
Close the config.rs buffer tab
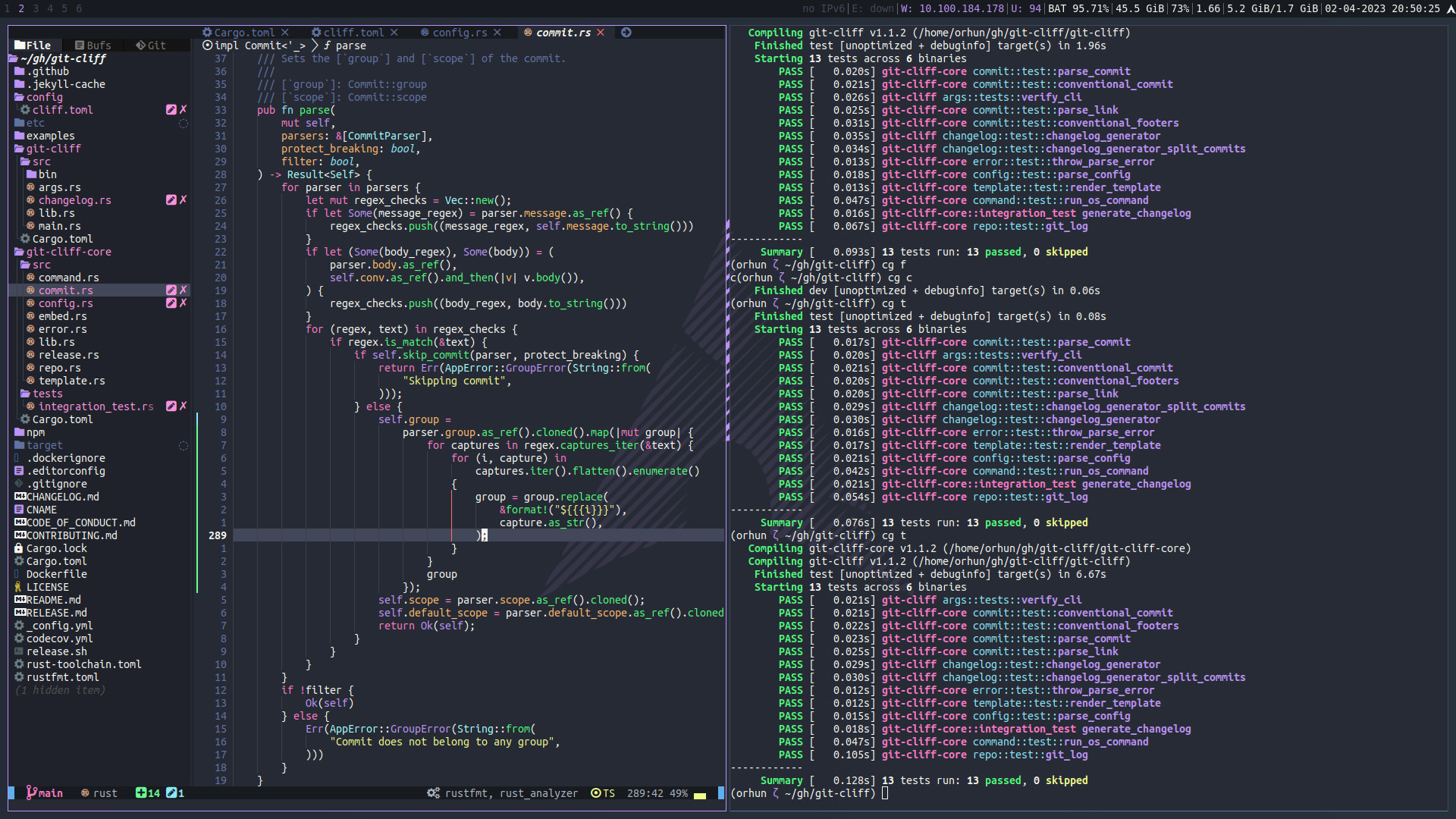[x=497, y=33]
